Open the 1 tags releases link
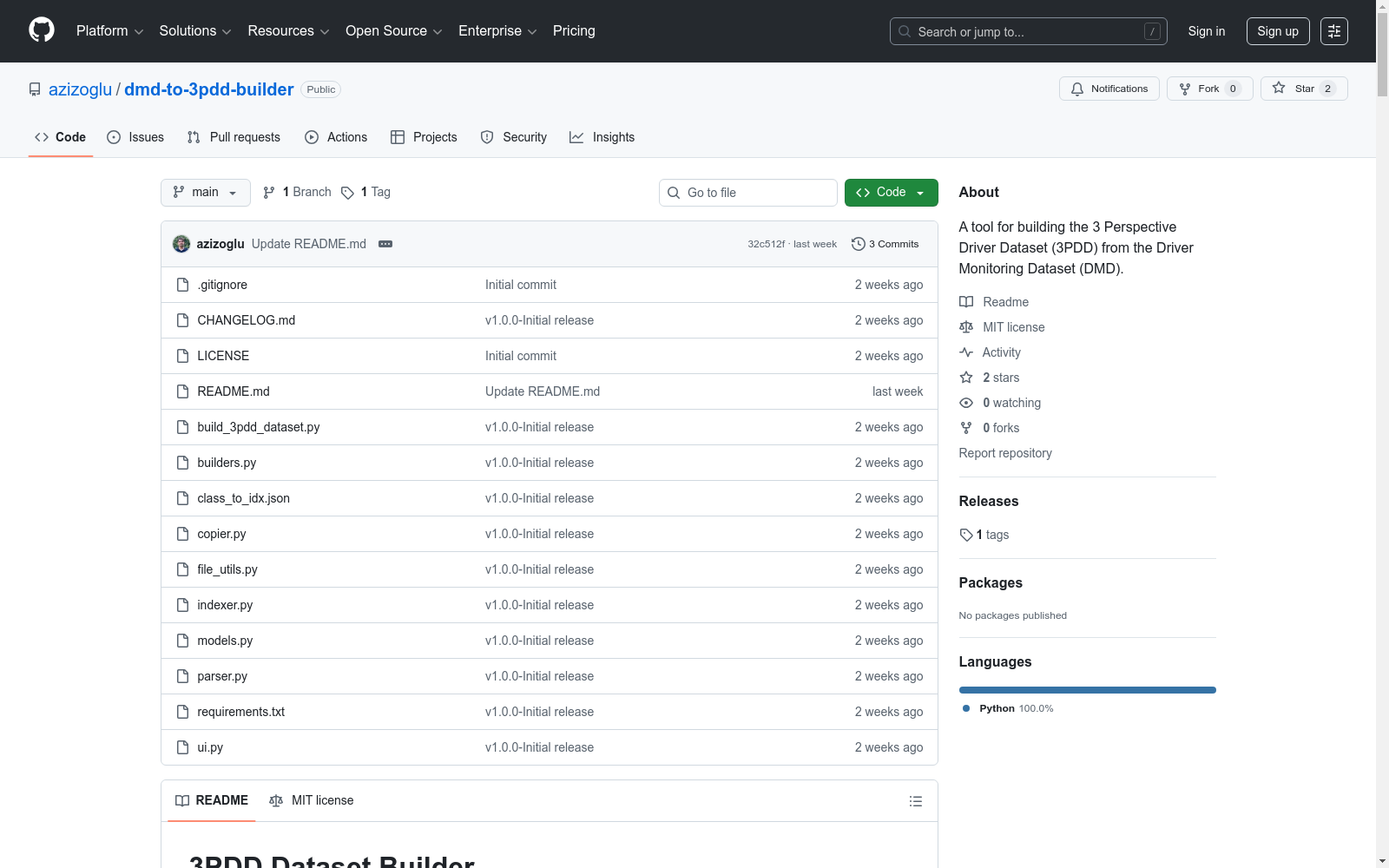 984,535
